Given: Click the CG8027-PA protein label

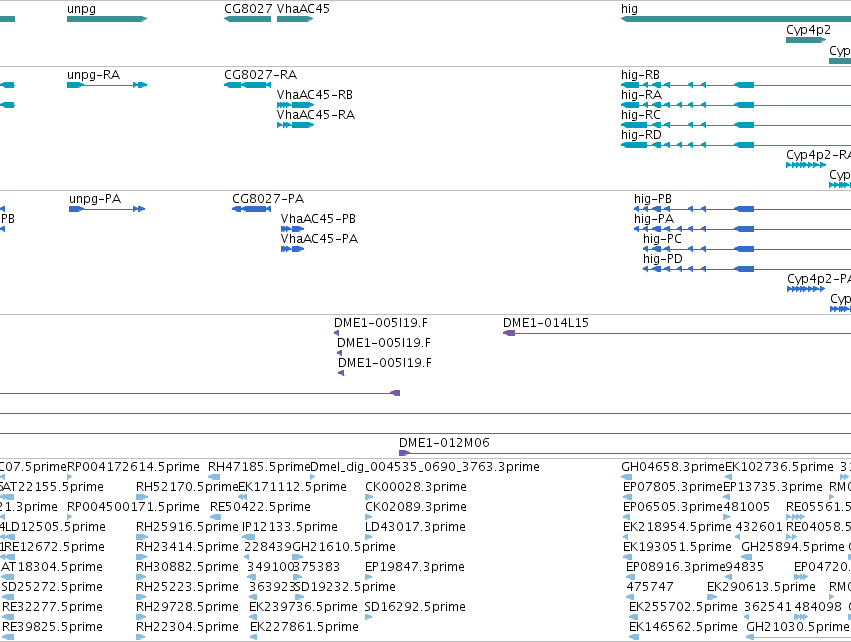Looking at the screenshot, I should tap(268, 199).
